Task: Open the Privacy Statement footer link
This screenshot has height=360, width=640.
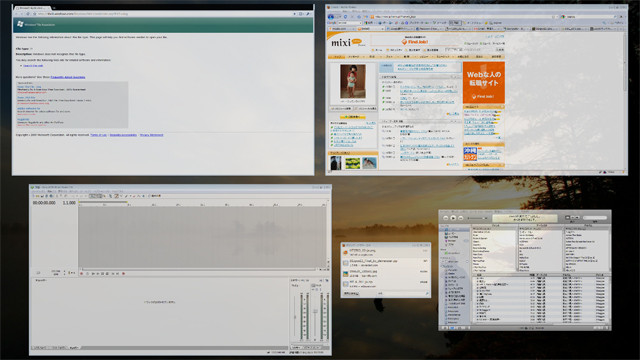Action: 151,135
